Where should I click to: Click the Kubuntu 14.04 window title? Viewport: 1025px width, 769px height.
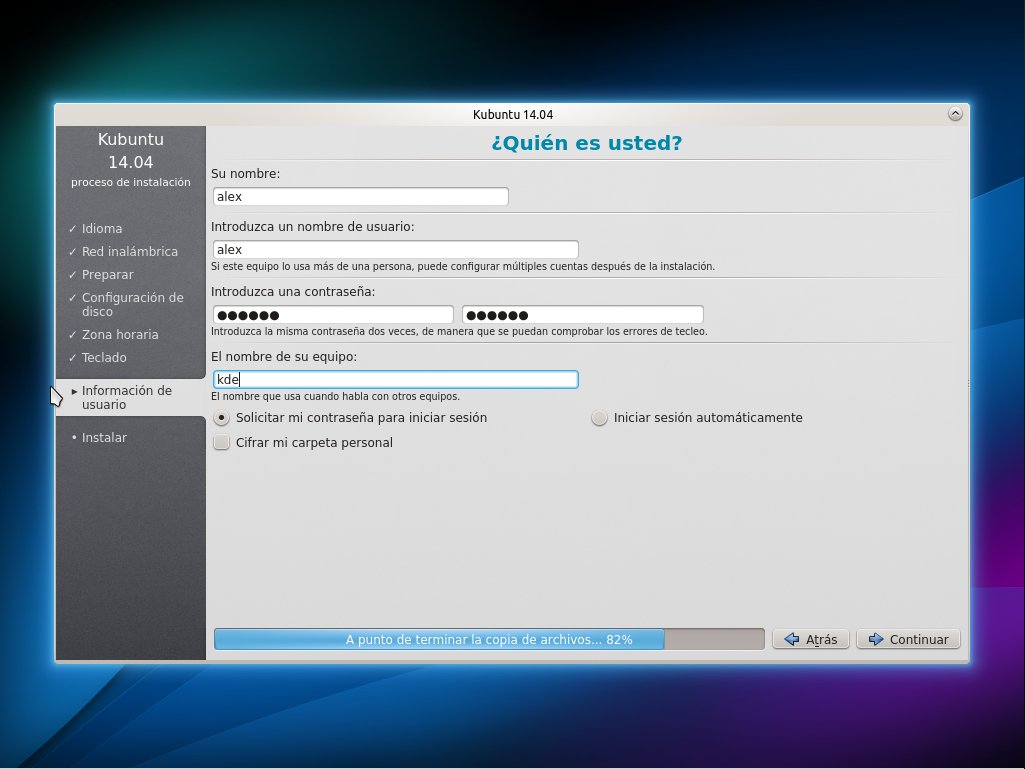(512, 114)
